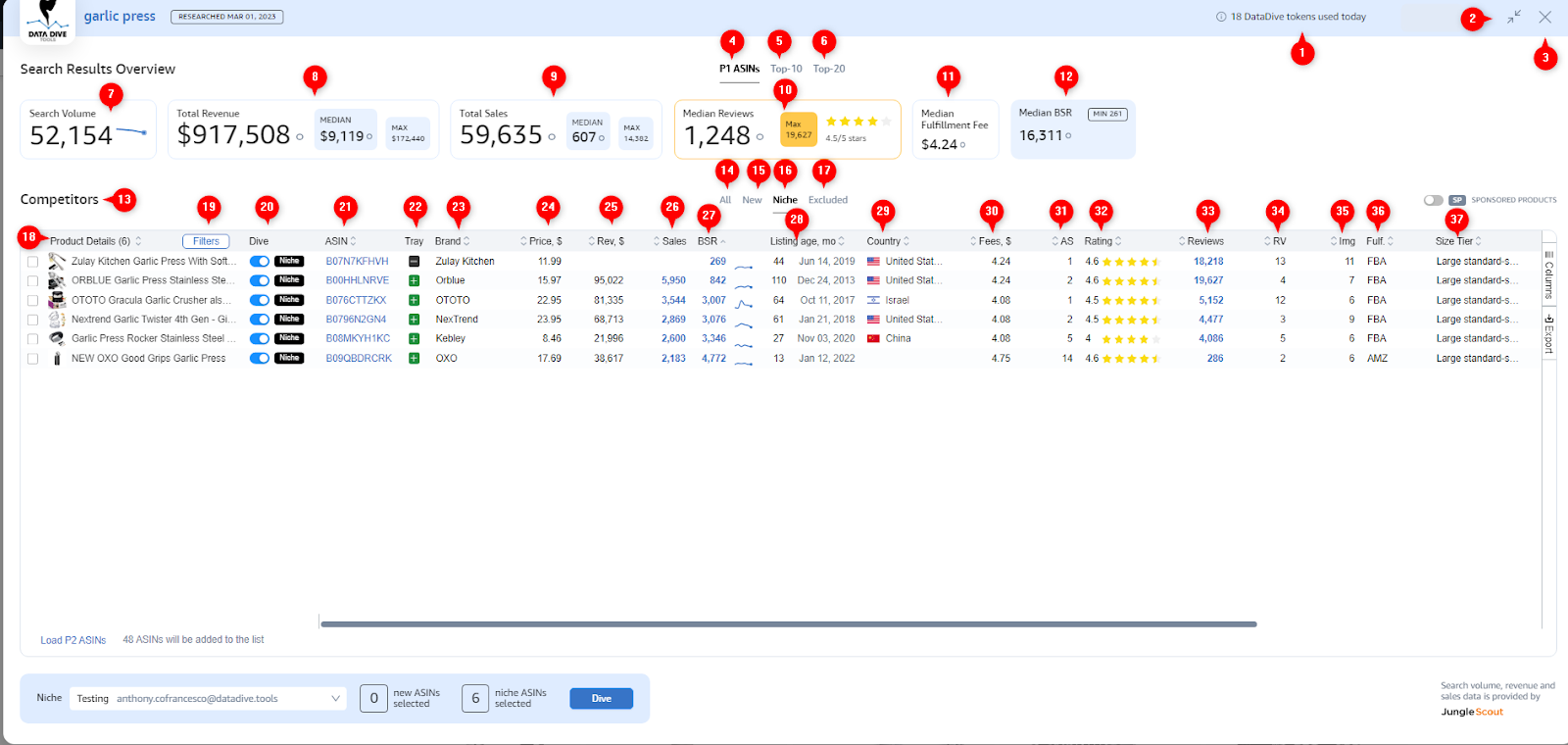
Task: Open BSR trend chart for OTOTO row
Action: (x=744, y=304)
